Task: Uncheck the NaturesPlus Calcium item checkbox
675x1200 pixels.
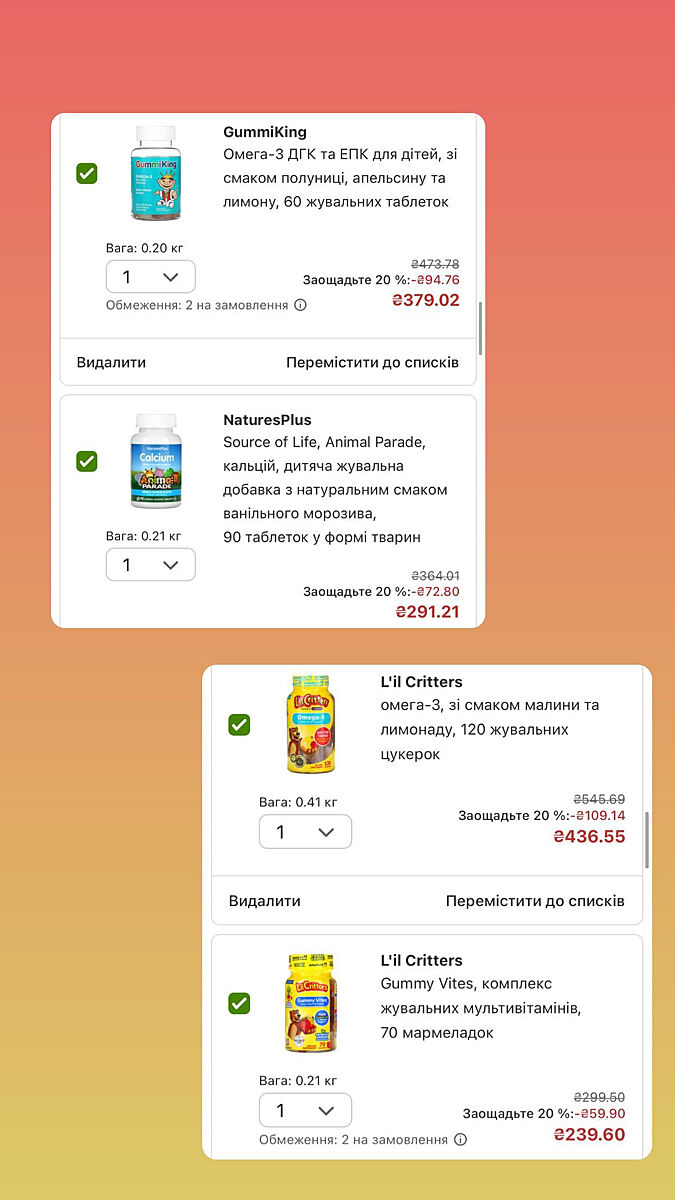Action: point(87,461)
